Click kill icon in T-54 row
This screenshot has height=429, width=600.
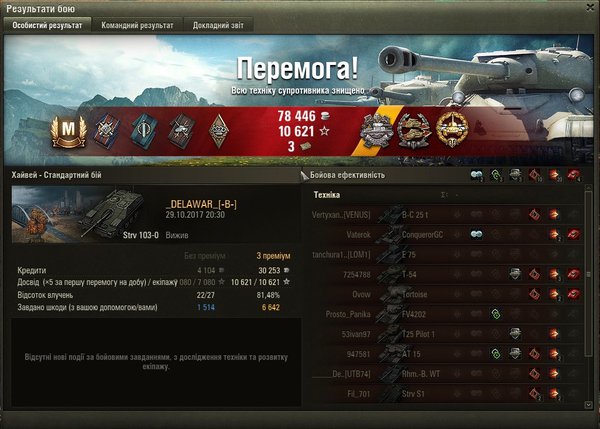coord(574,274)
